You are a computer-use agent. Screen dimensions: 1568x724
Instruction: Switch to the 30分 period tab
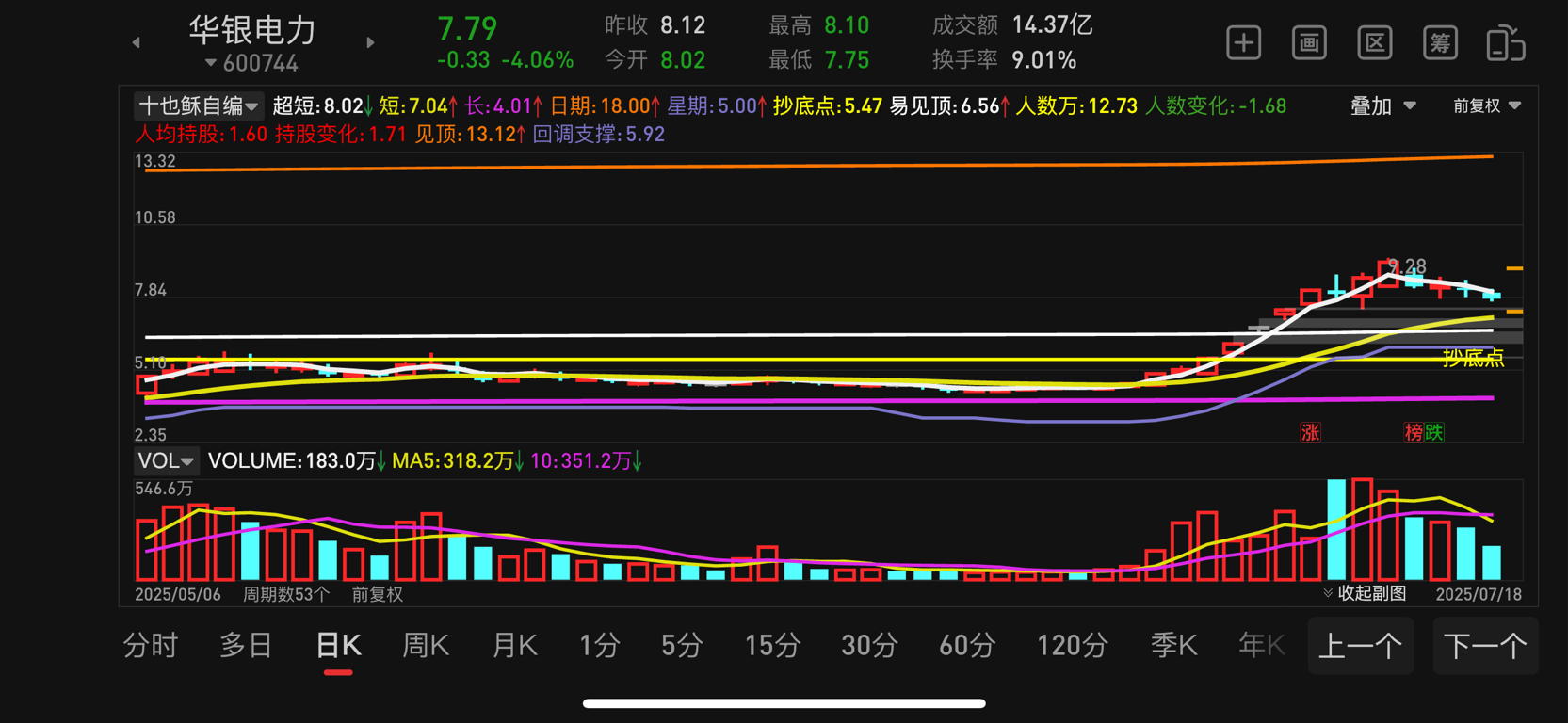click(868, 646)
